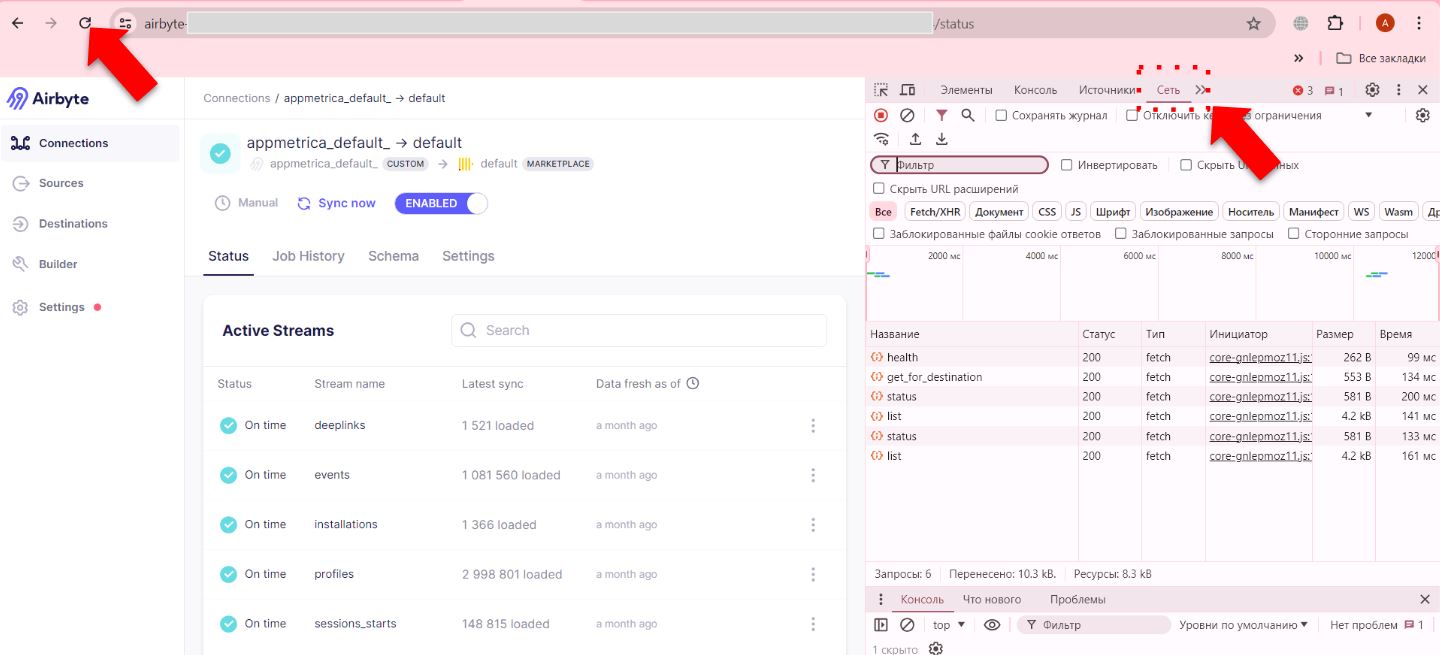Click the Airbyte logo

tap(48, 98)
